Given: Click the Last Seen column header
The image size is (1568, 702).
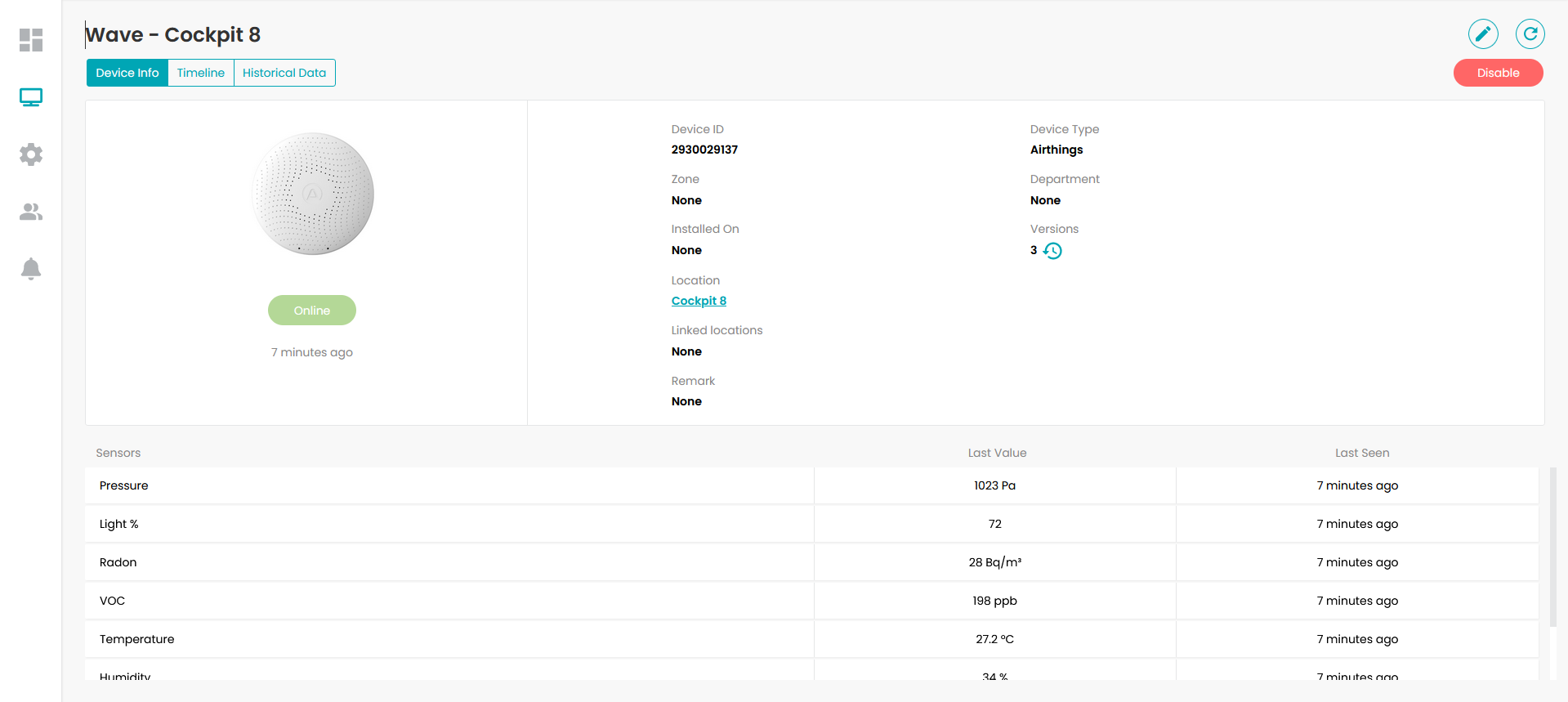Looking at the screenshot, I should click(1362, 453).
